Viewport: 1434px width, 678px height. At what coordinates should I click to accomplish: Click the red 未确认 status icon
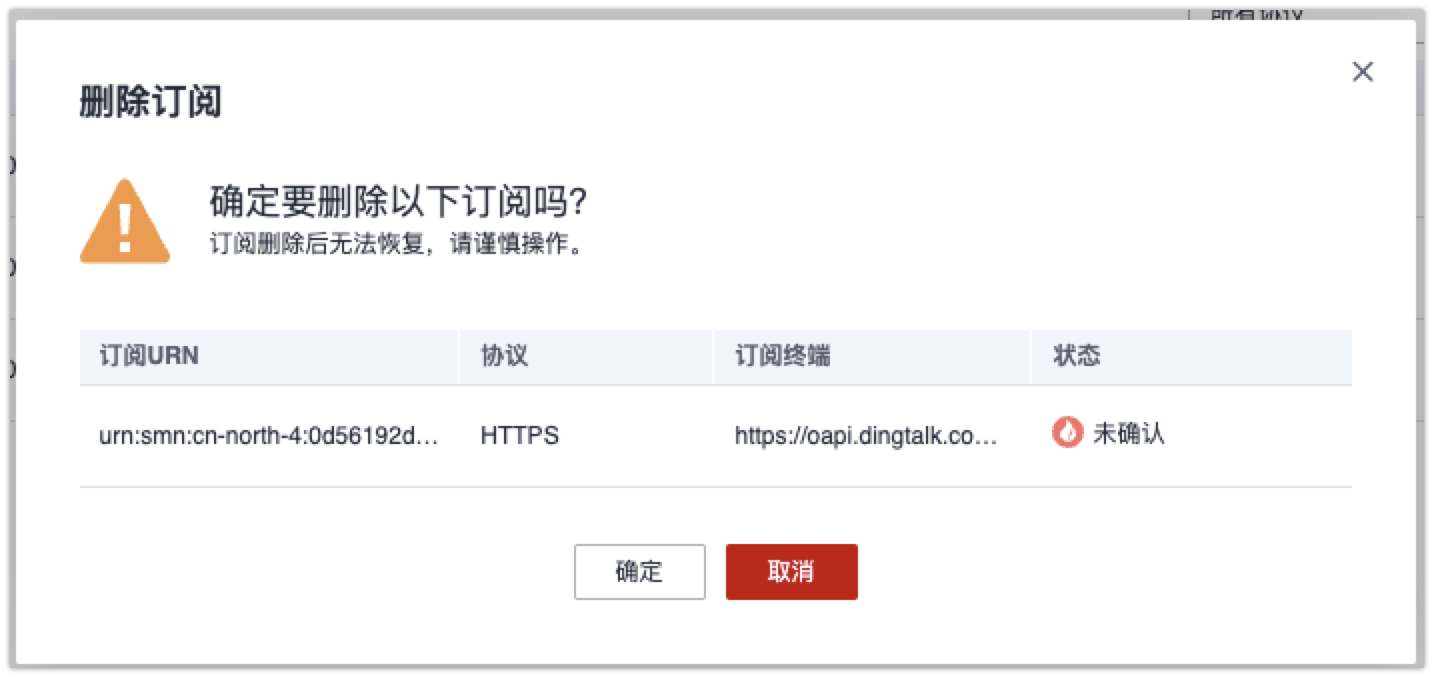[1068, 434]
